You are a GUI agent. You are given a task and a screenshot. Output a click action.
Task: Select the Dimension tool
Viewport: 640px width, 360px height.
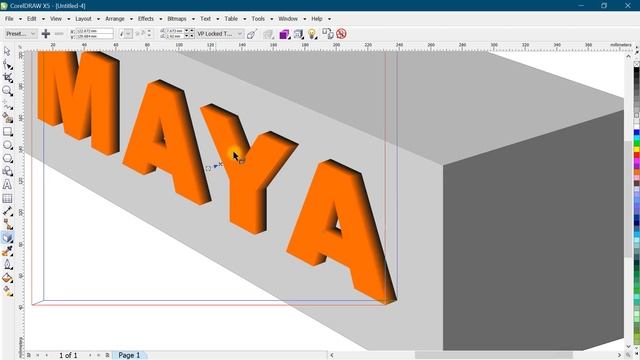(7, 211)
